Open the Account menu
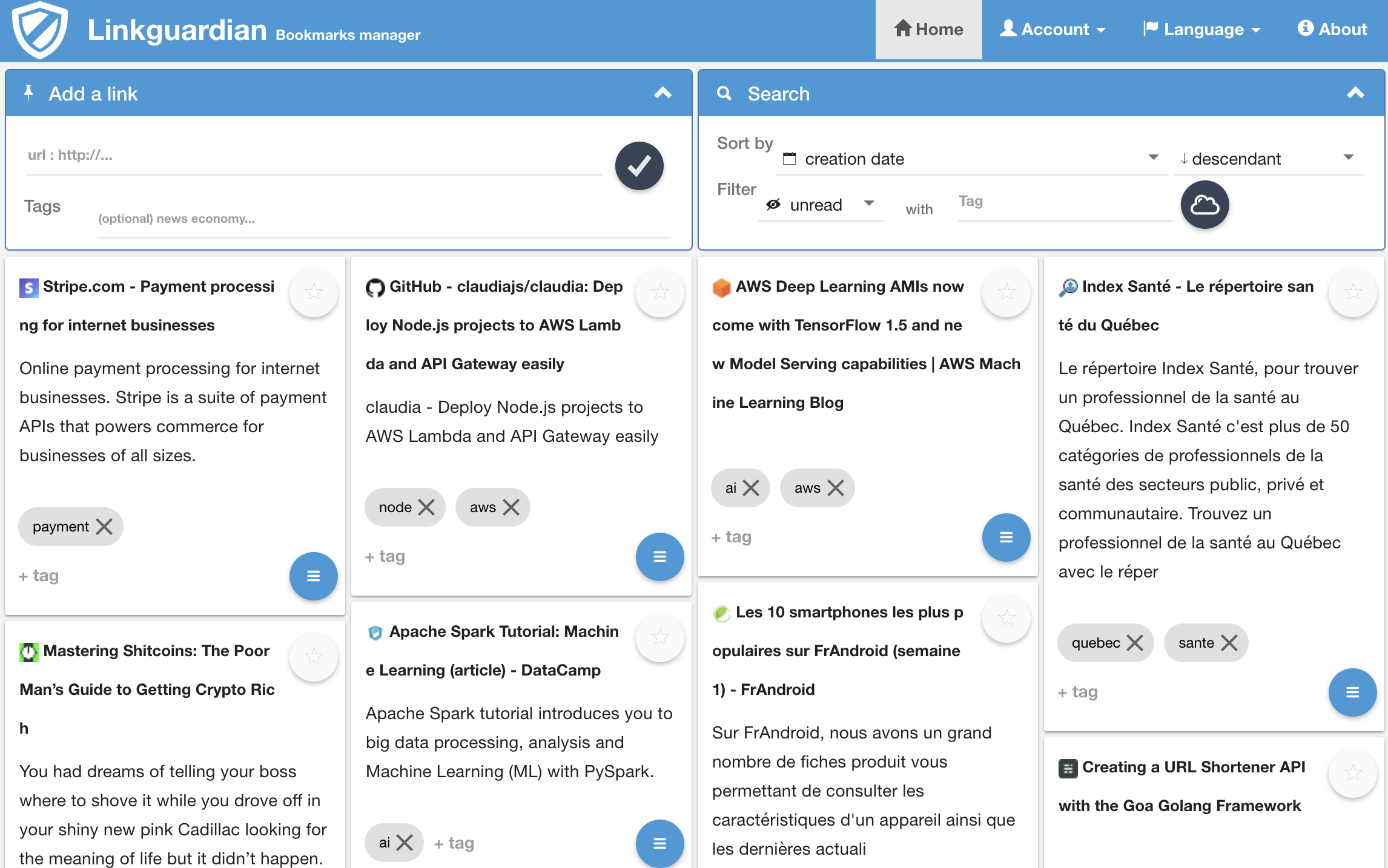The width and height of the screenshot is (1388, 868). click(1053, 29)
